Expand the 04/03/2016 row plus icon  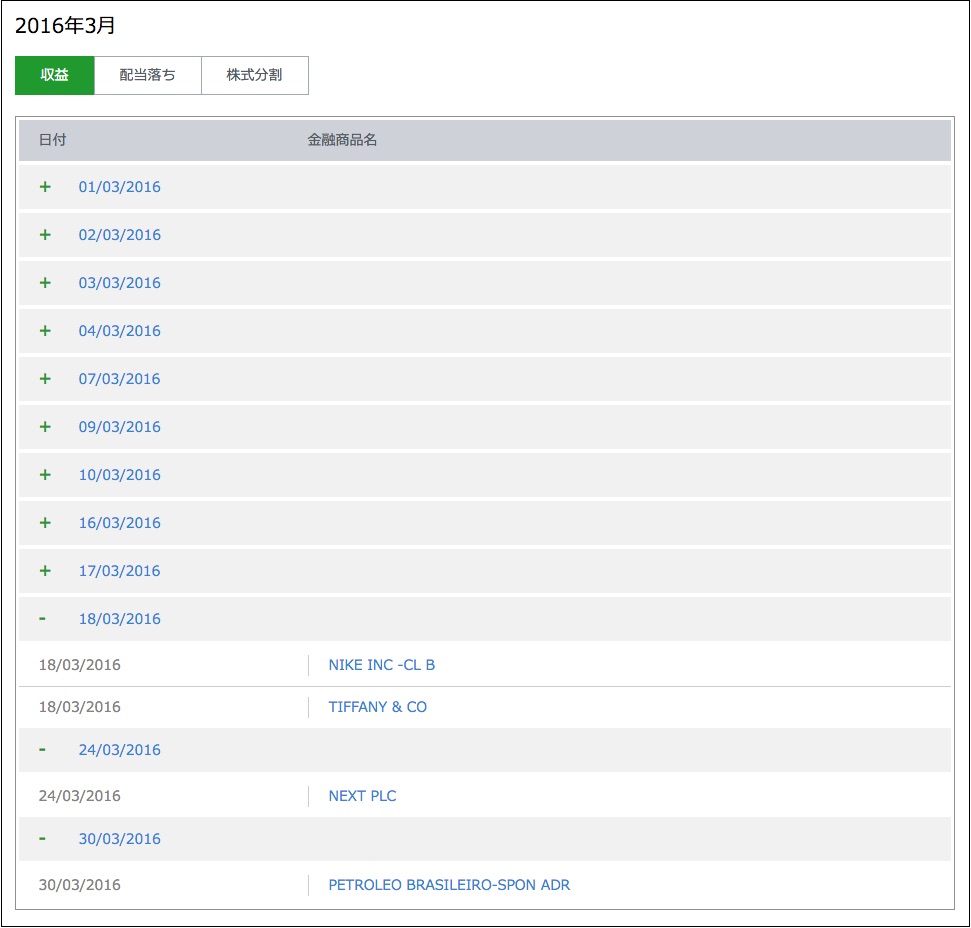coord(45,331)
